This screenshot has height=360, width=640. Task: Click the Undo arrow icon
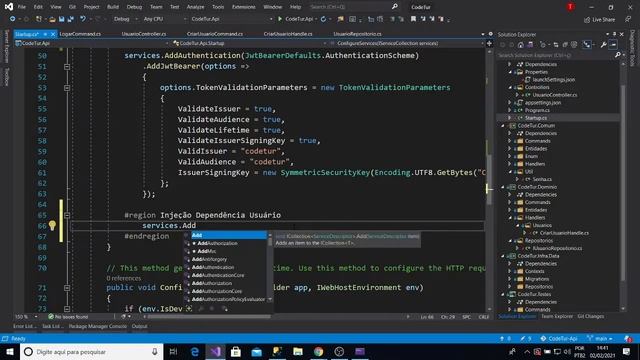click(x=83, y=19)
